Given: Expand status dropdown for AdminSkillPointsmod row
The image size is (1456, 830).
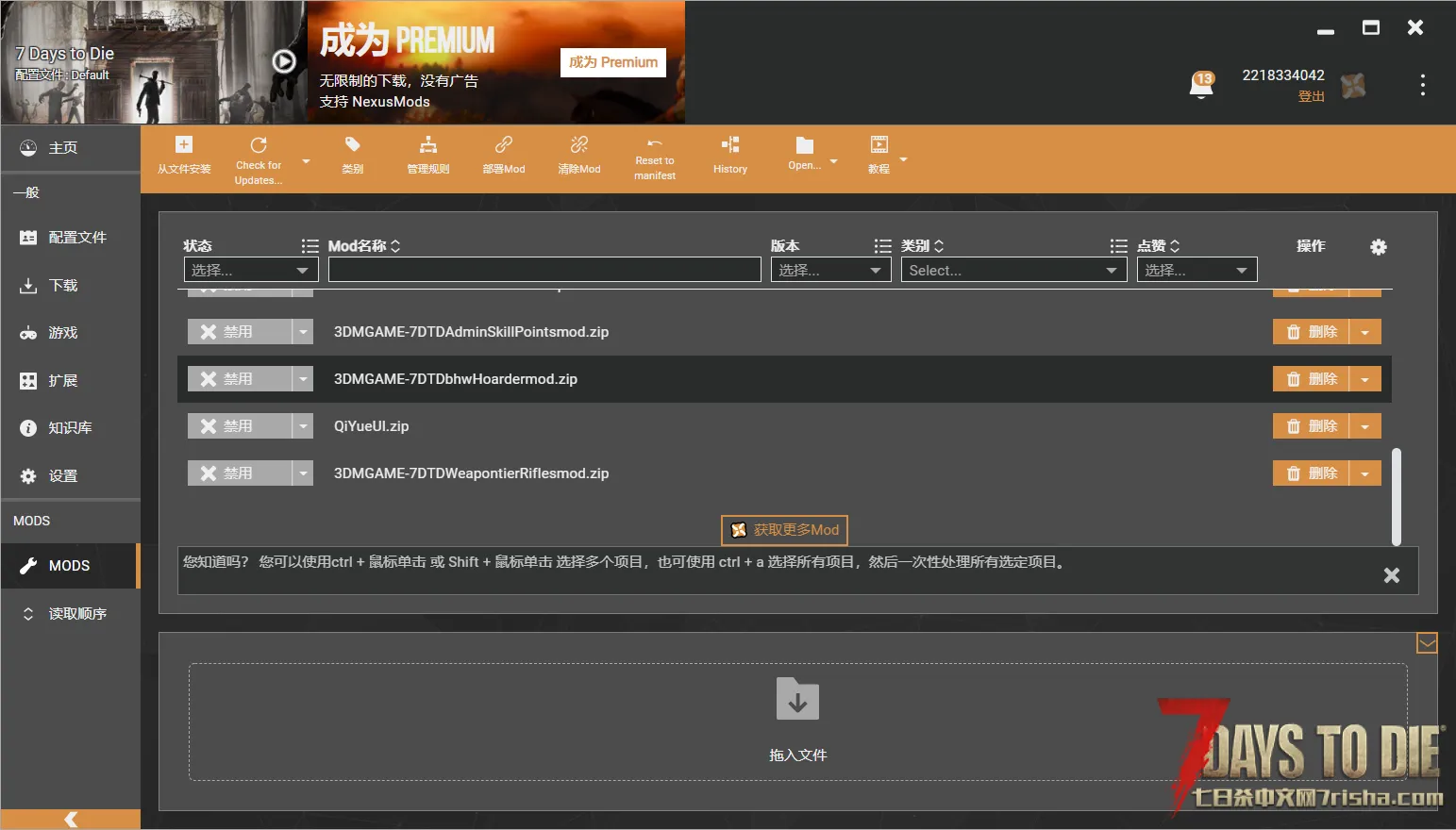Looking at the screenshot, I should point(303,332).
